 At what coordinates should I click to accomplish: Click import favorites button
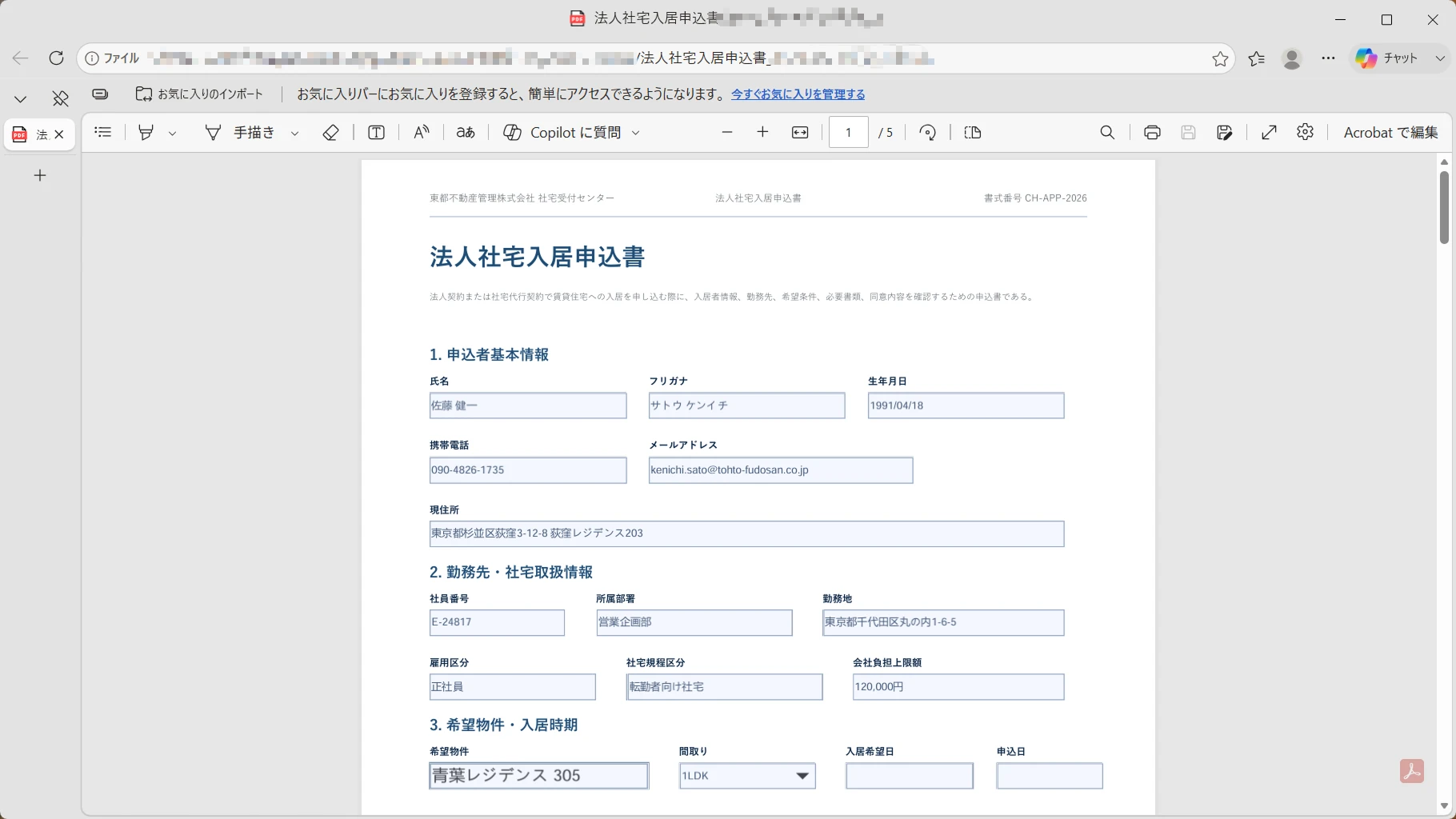pos(199,94)
